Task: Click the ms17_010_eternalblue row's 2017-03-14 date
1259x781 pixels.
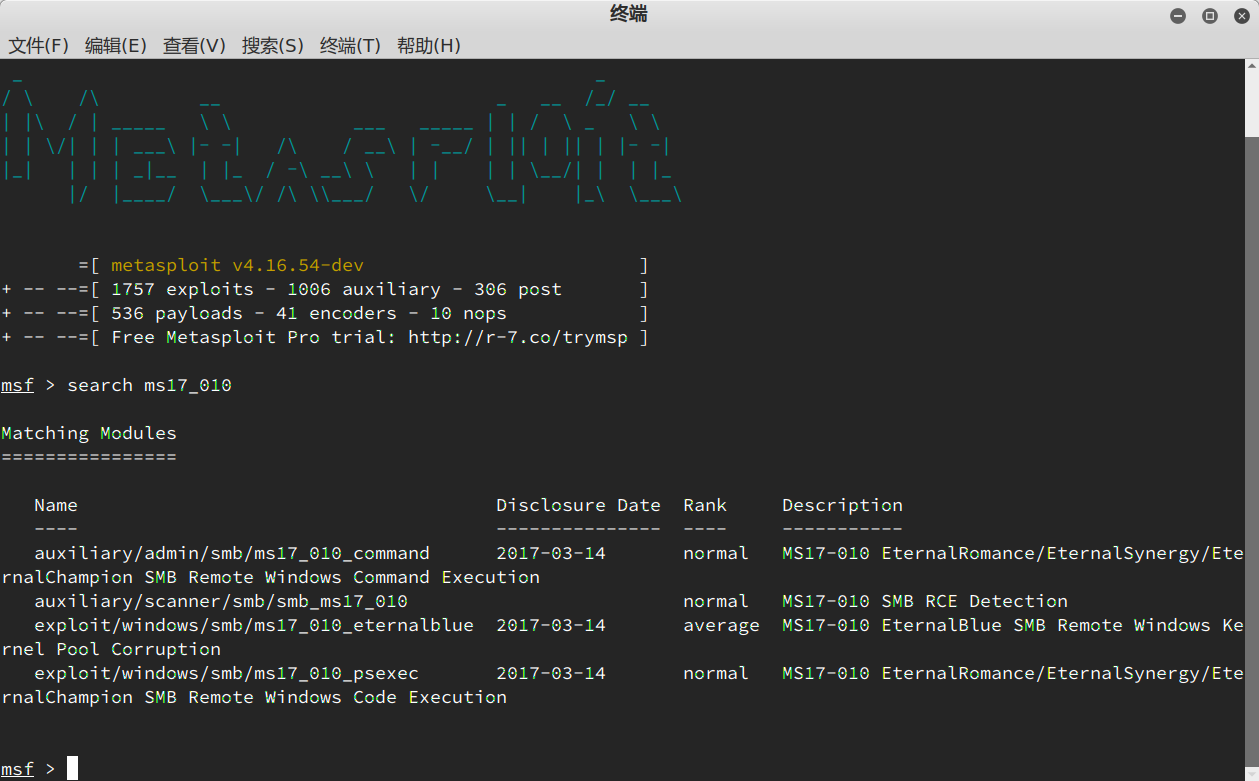Action: (551, 625)
